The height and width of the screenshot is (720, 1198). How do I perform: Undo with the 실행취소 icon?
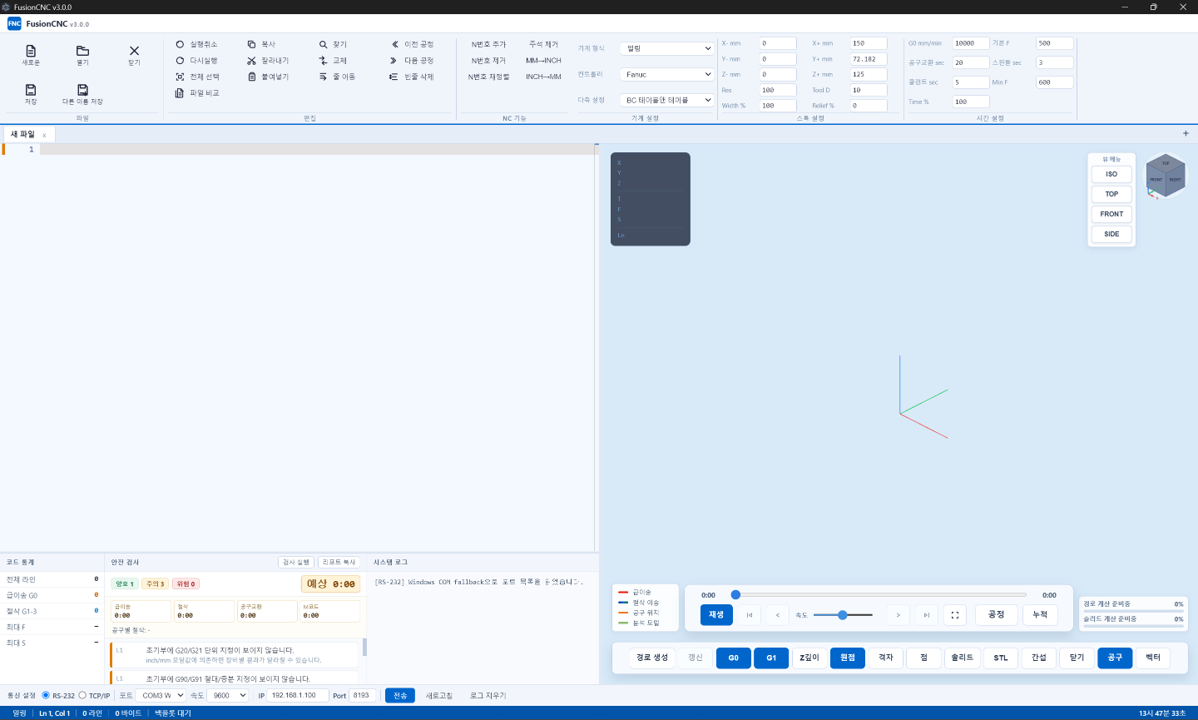click(180, 44)
